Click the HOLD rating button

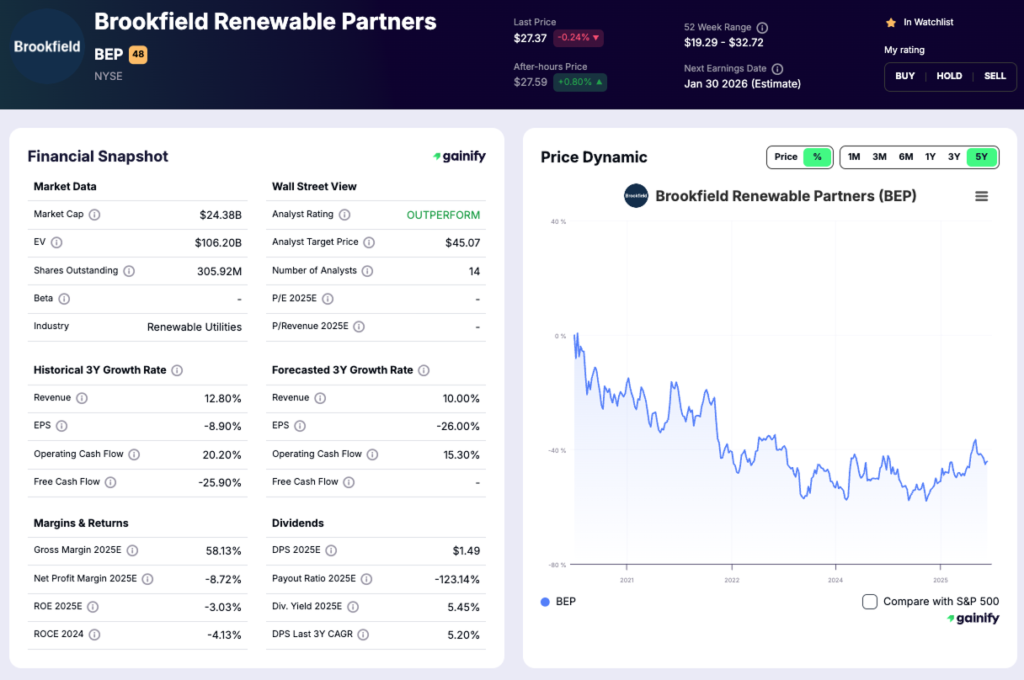click(949, 75)
